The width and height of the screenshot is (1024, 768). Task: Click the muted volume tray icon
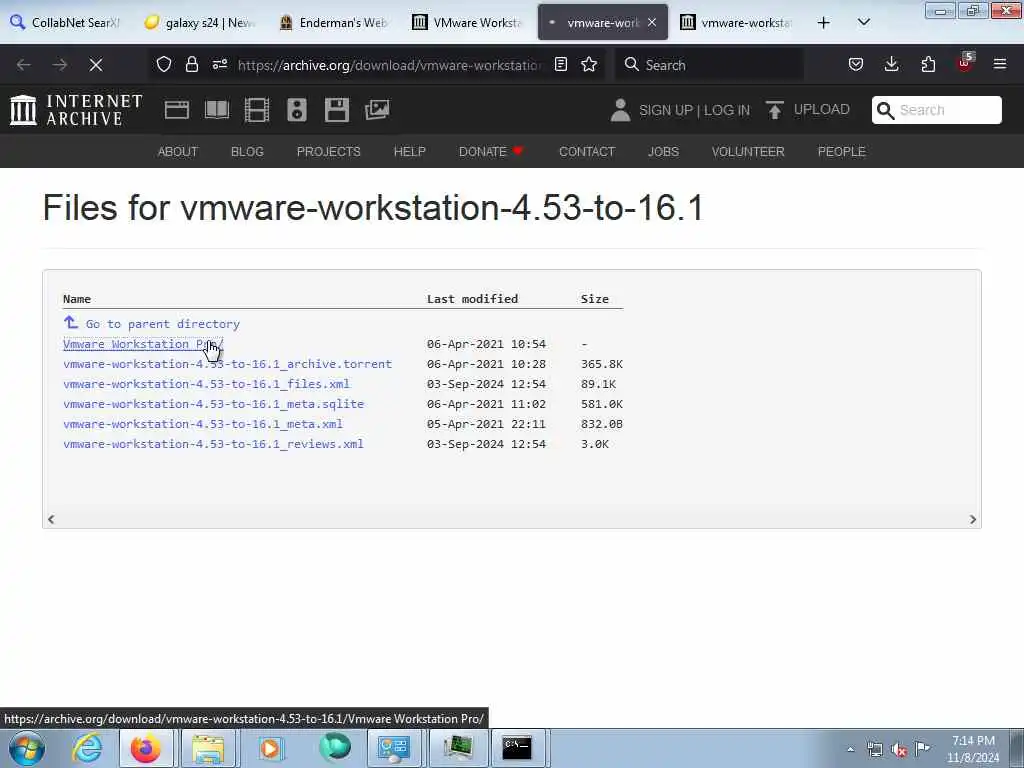[899, 750]
